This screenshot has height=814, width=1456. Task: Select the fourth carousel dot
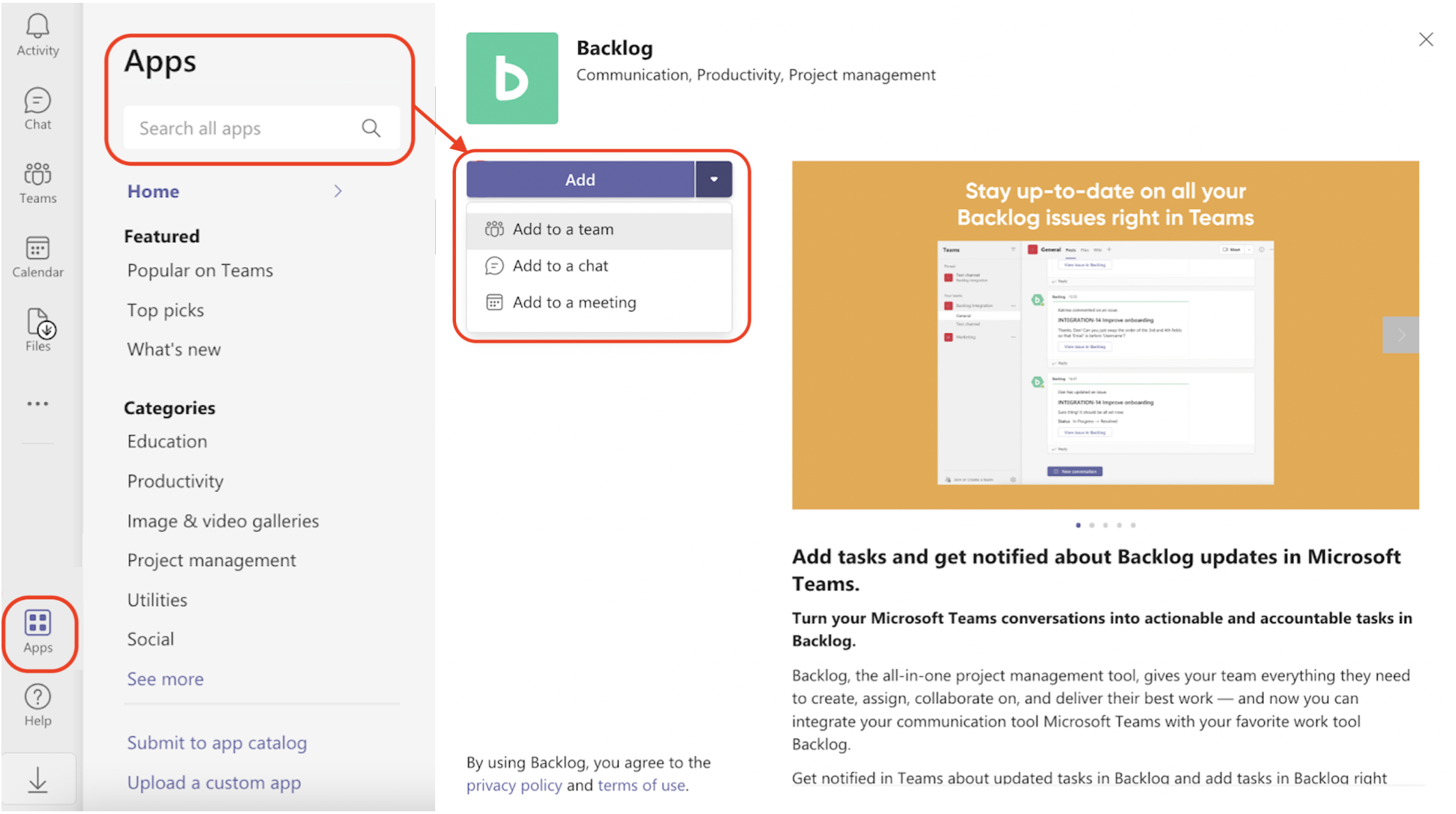point(1119,525)
